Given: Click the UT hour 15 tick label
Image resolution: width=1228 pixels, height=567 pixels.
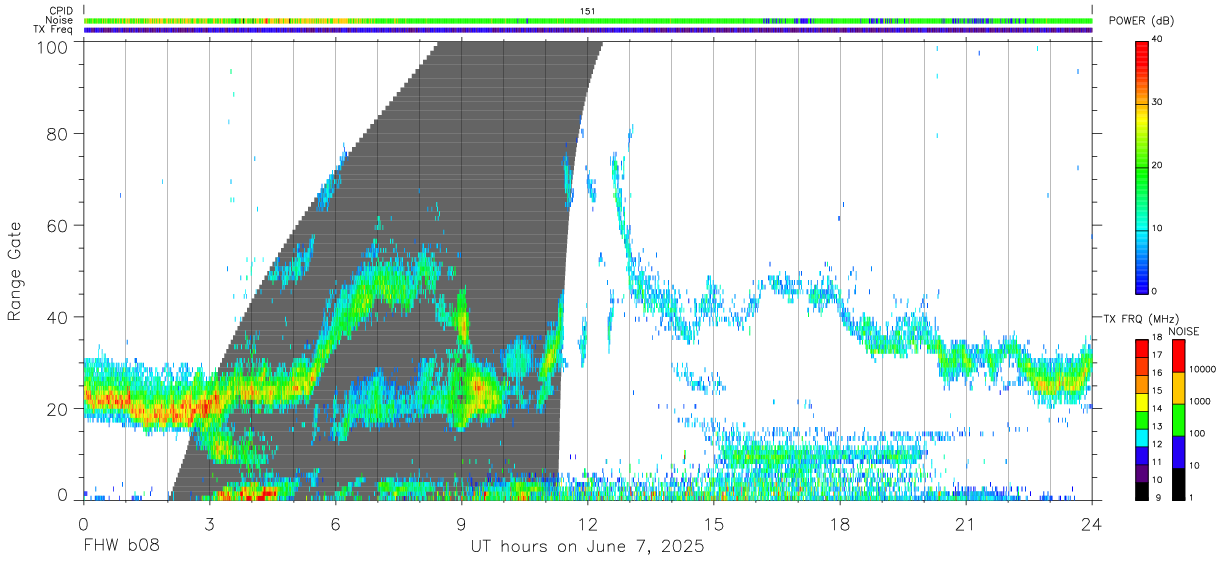Looking at the screenshot, I should pos(714,523).
